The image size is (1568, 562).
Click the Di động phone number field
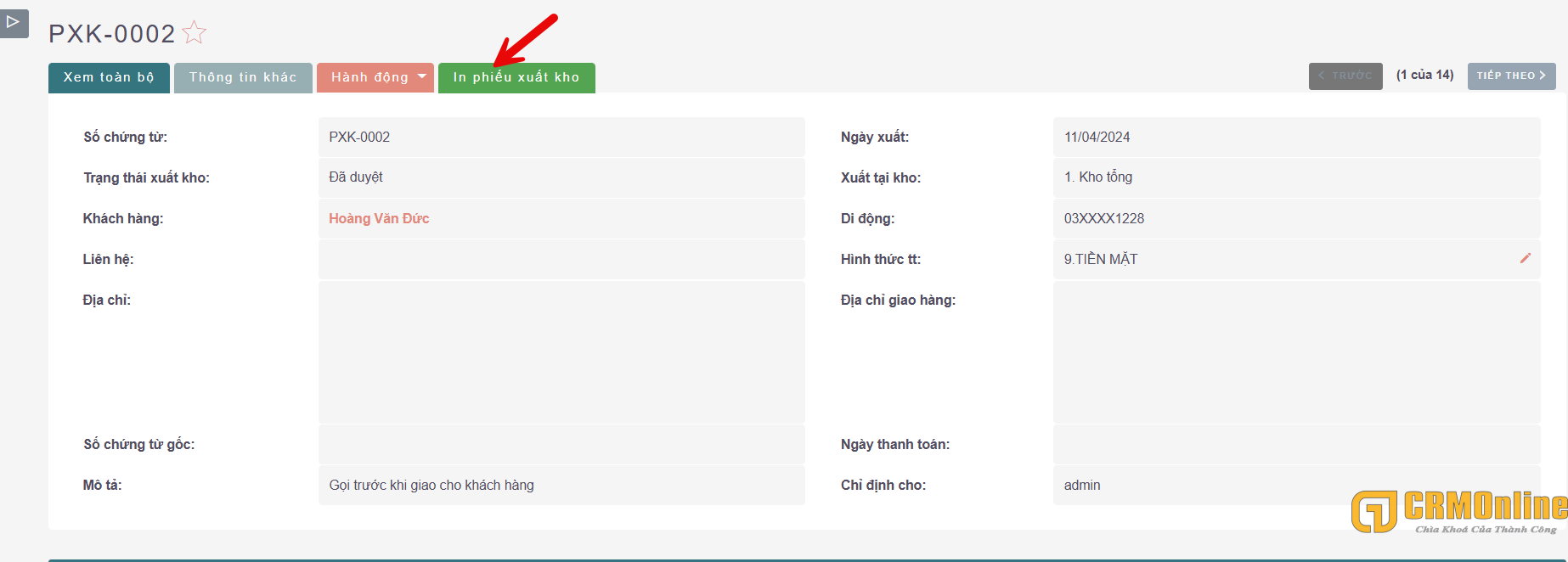[x=1295, y=219]
